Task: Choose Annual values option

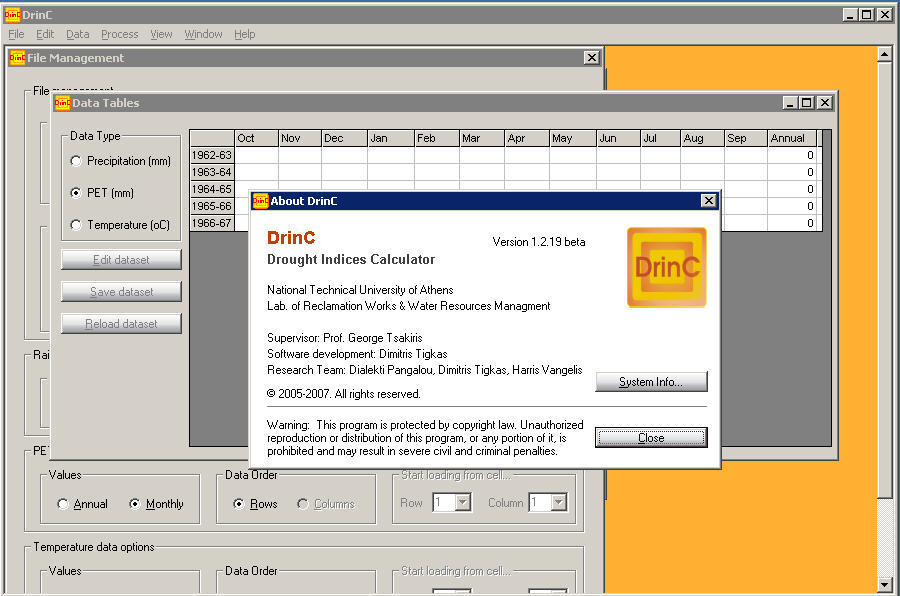Action: tap(64, 504)
